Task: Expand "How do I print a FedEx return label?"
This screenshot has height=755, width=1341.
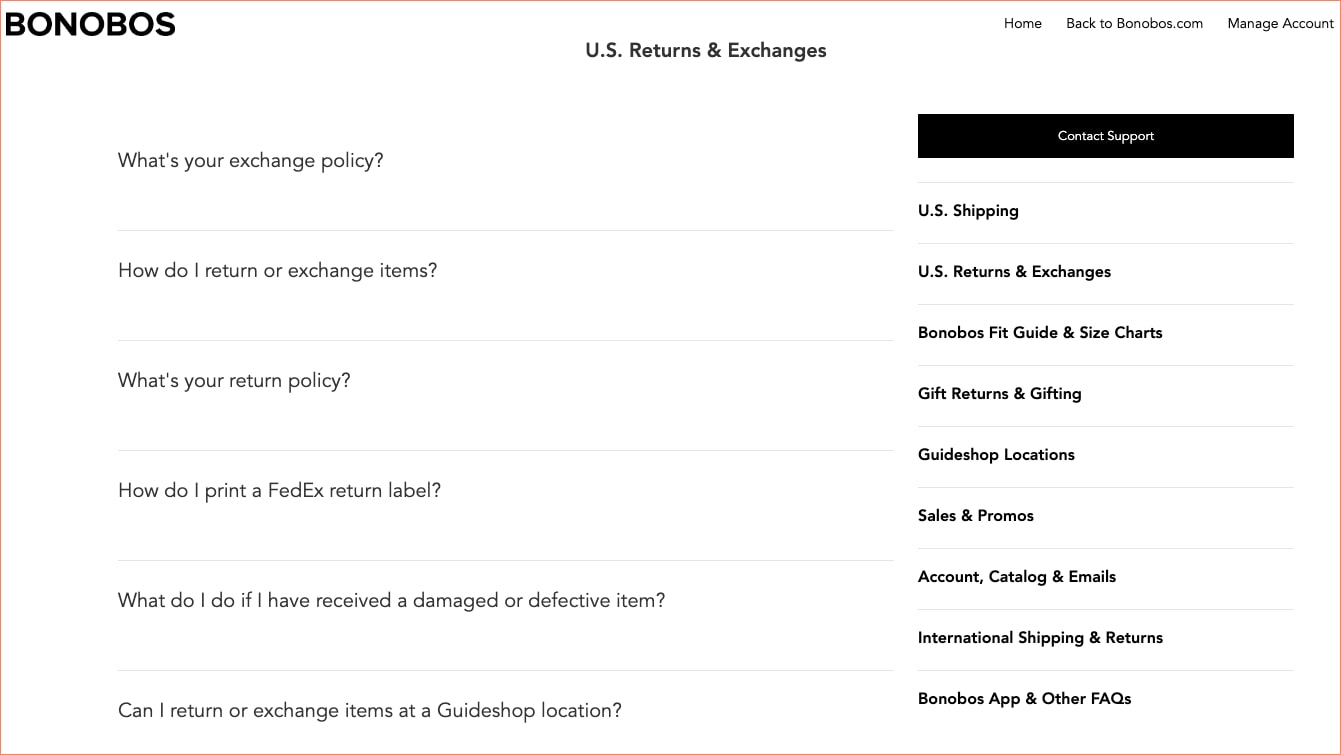Action: (279, 490)
